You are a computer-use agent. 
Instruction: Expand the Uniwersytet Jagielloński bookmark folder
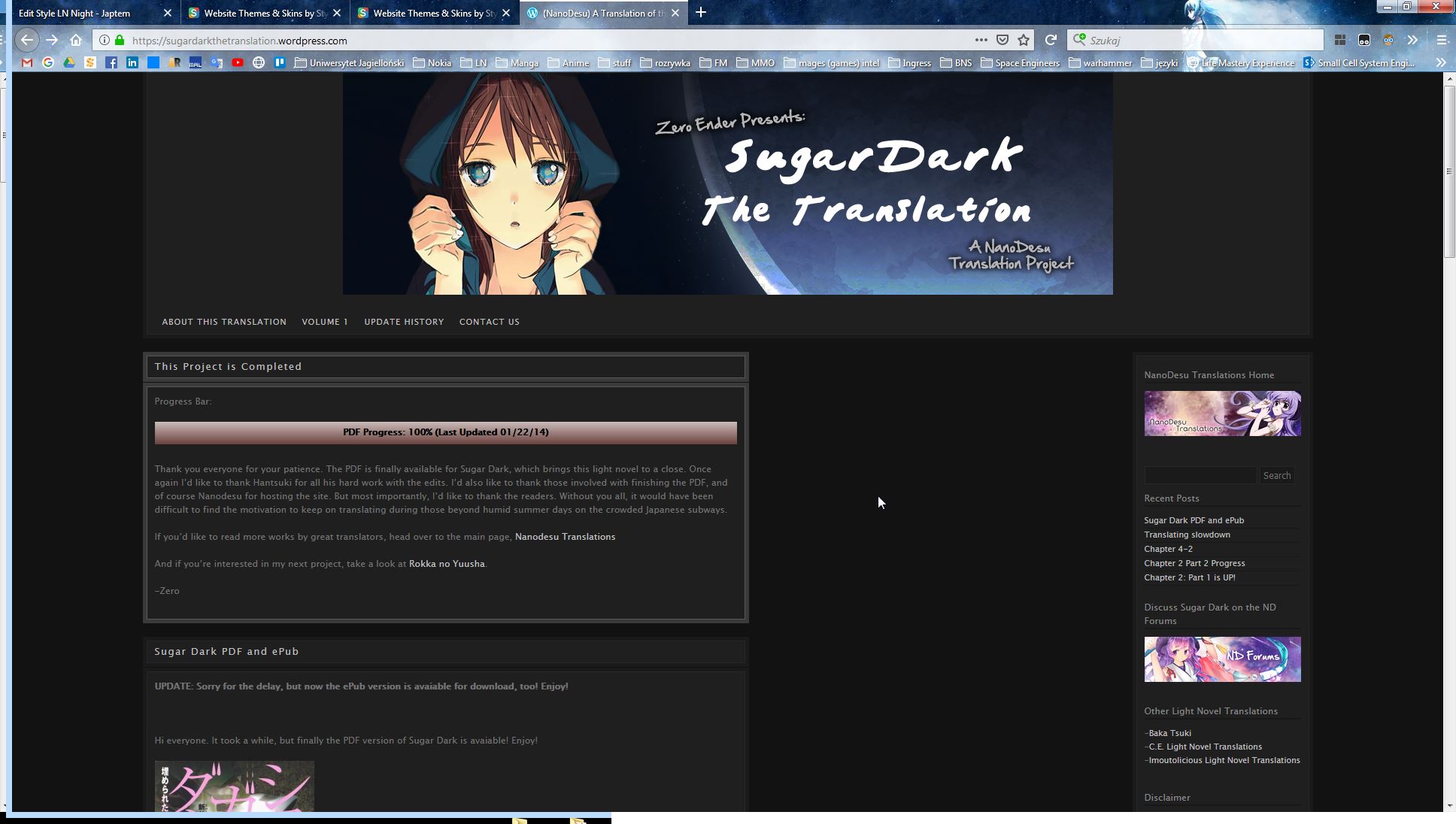350,63
